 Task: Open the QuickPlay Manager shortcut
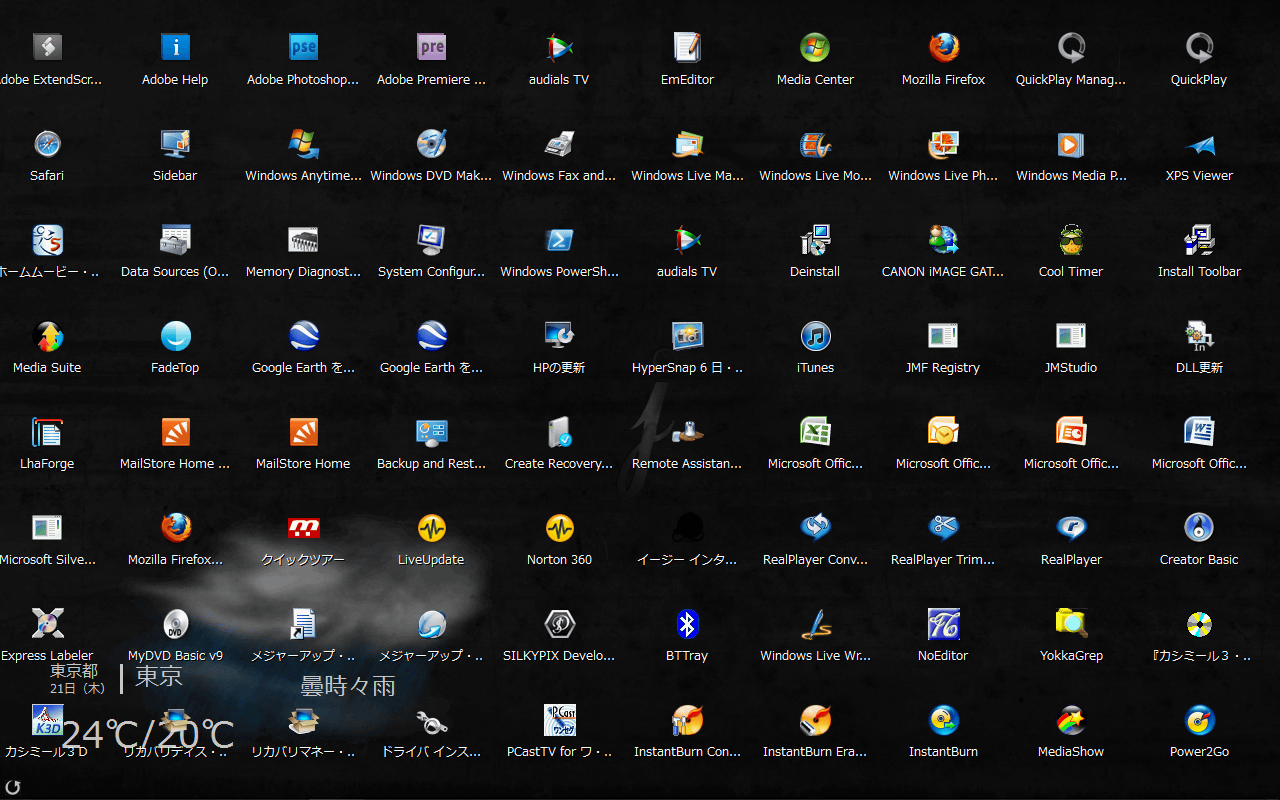tap(1071, 47)
